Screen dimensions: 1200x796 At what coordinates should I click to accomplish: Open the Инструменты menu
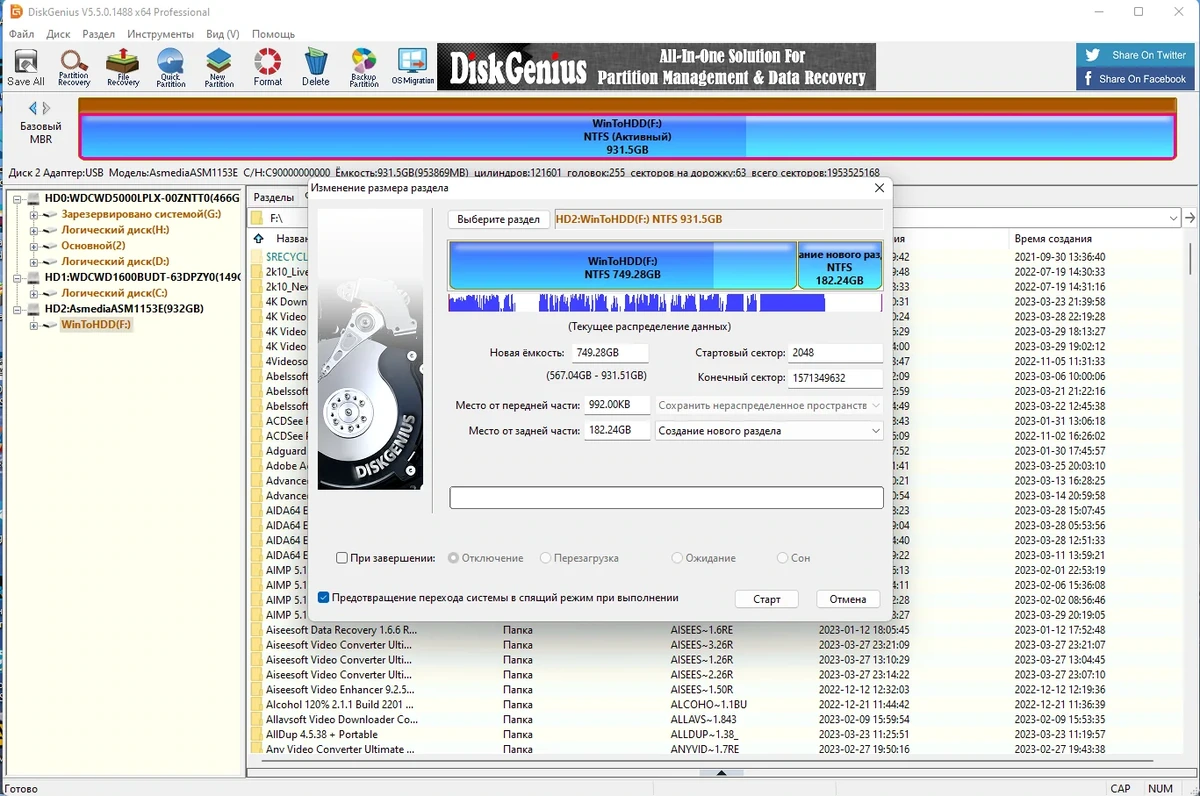[160, 34]
